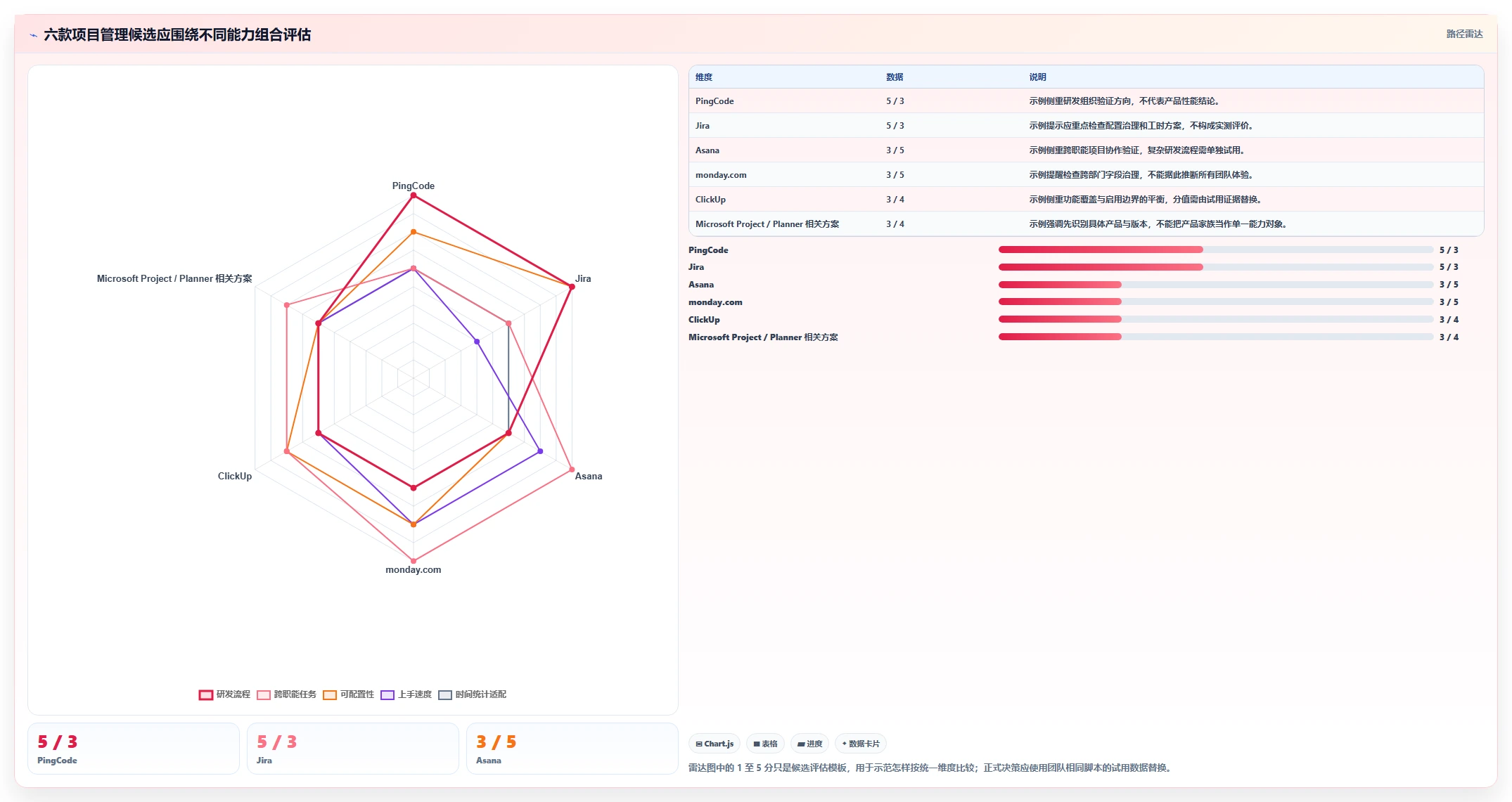Select the Jira row name cell in the table
This screenshot has height=802, width=1512.
pos(703,126)
